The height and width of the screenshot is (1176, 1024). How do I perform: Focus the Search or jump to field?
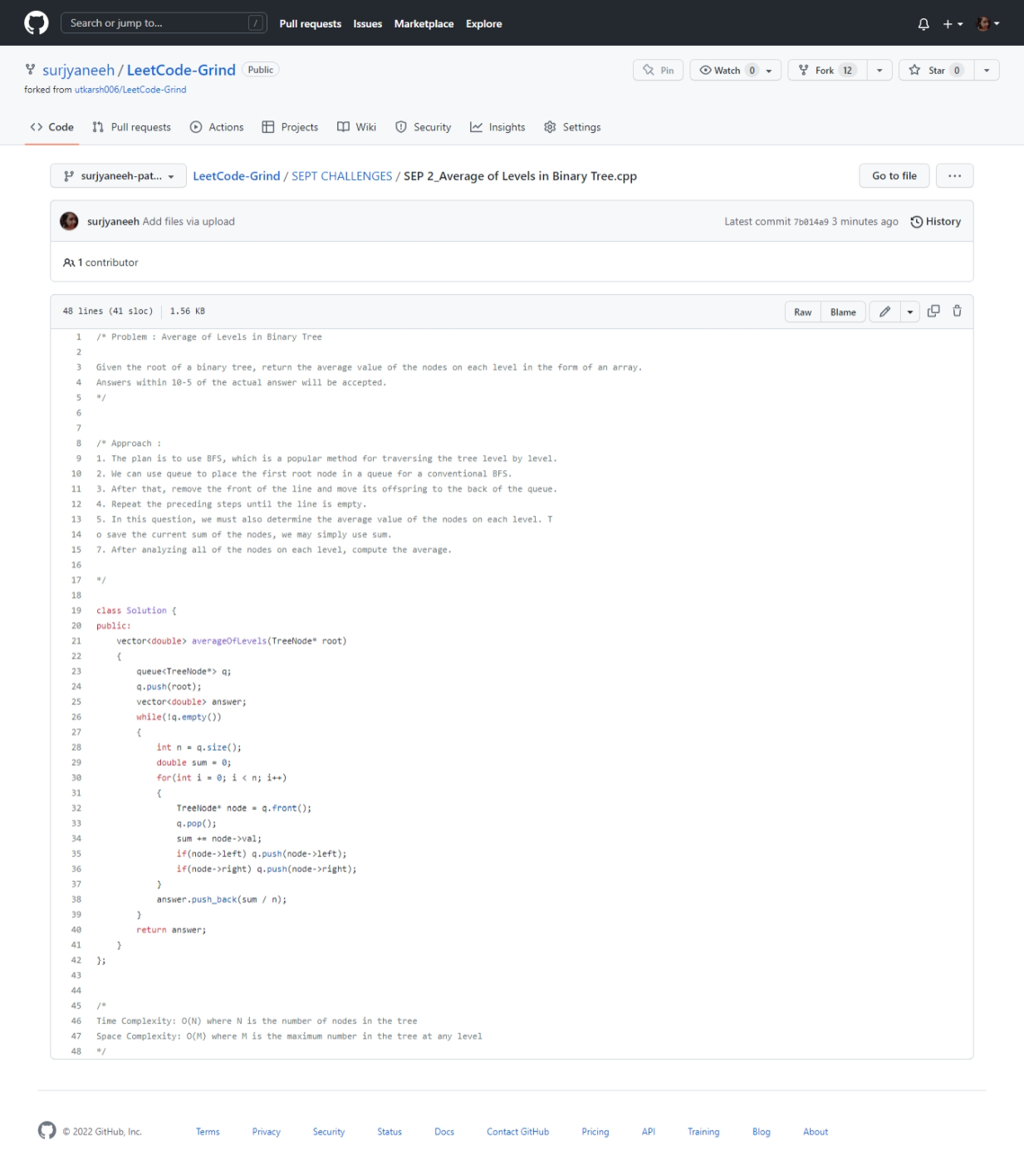[x=164, y=23]
